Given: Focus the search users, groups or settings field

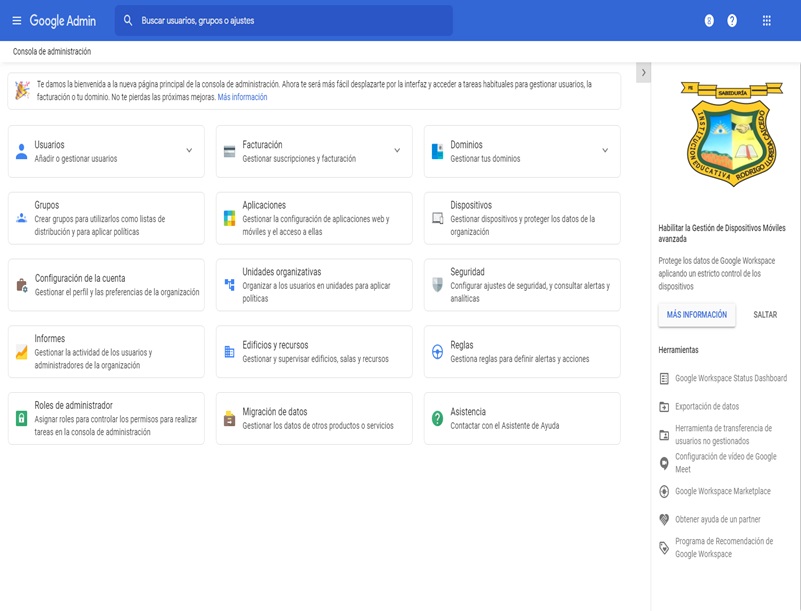Looking at the screenshot, I should [x=290, y=21].
